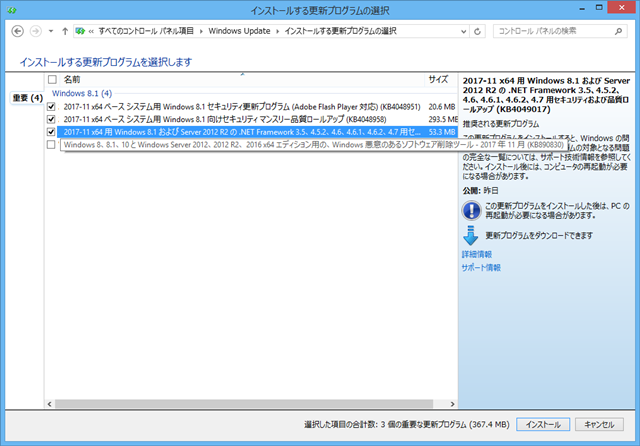The image size is (640, 446).
Task: Minimize the update selection window
Action: [582, 9]
